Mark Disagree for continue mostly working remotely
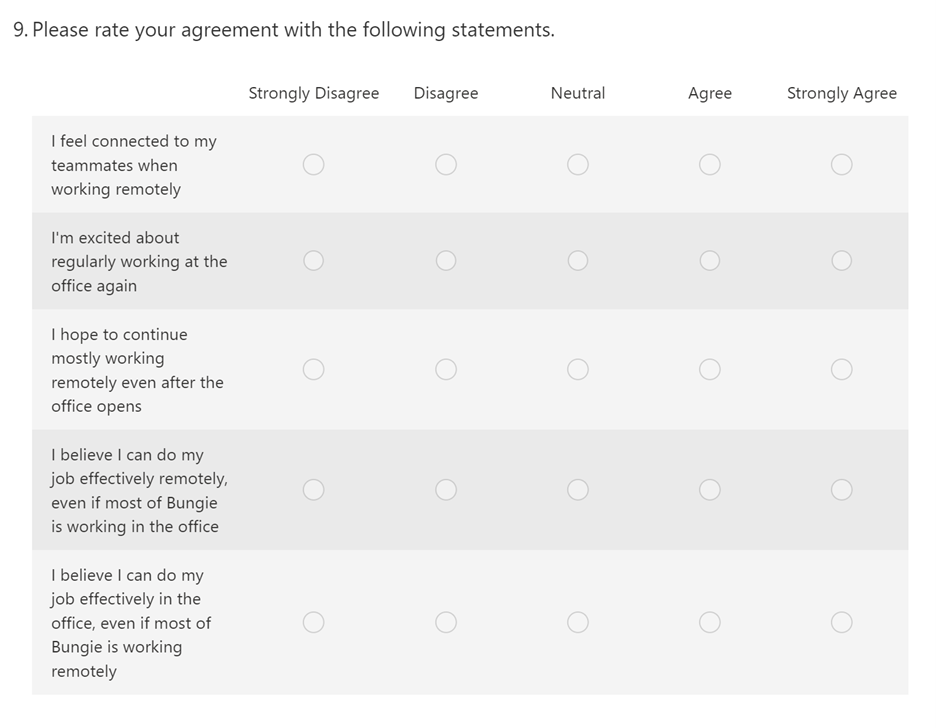The height and width of the screenshot is (728, 936). pyautogui.click(x=446, y=369)
